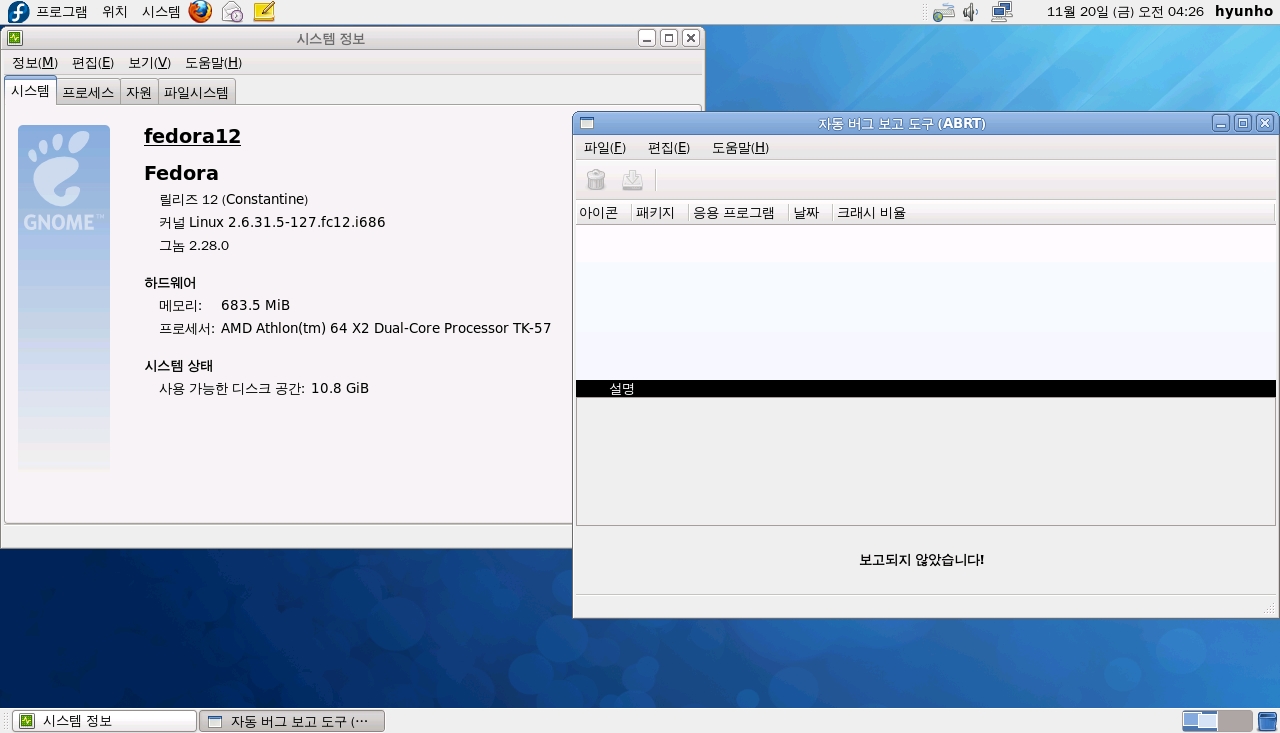1280x733 pixels.
Task: Sort by the 아이콘 column header
Action: pos(603,213)
